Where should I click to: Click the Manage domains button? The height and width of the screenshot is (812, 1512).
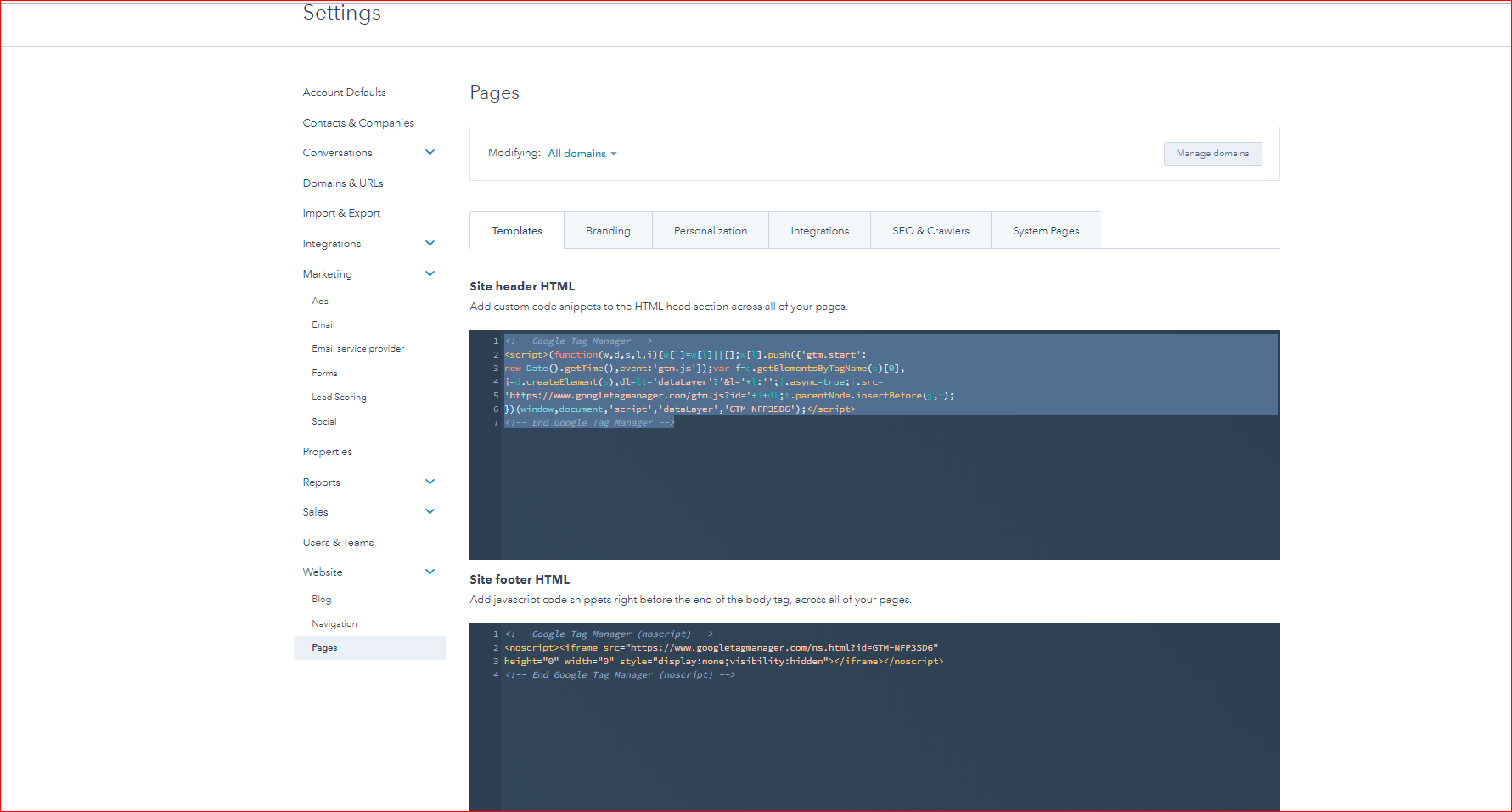point(1212,154)
